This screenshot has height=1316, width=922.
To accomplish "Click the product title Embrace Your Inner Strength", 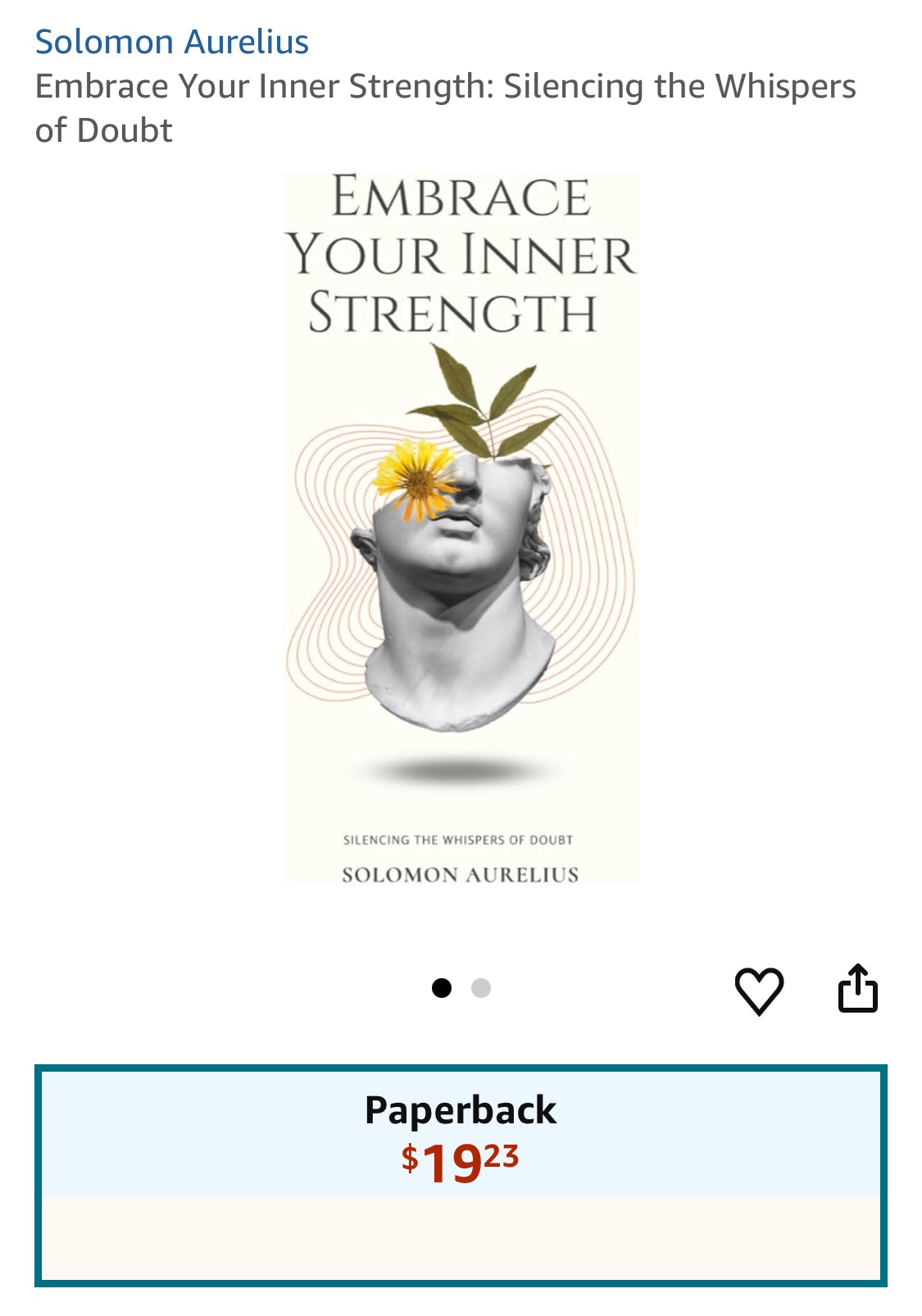I will 446,108.
